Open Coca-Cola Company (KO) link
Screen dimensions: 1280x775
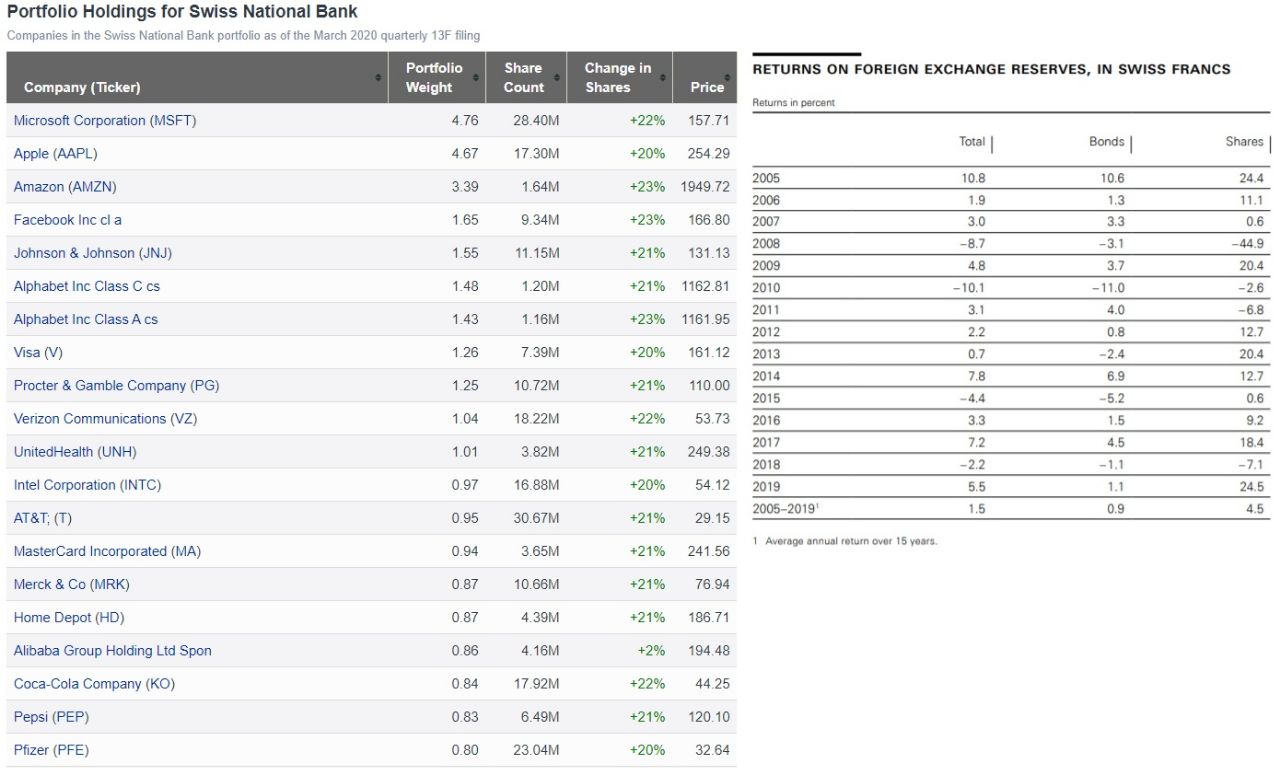point(93,683)
